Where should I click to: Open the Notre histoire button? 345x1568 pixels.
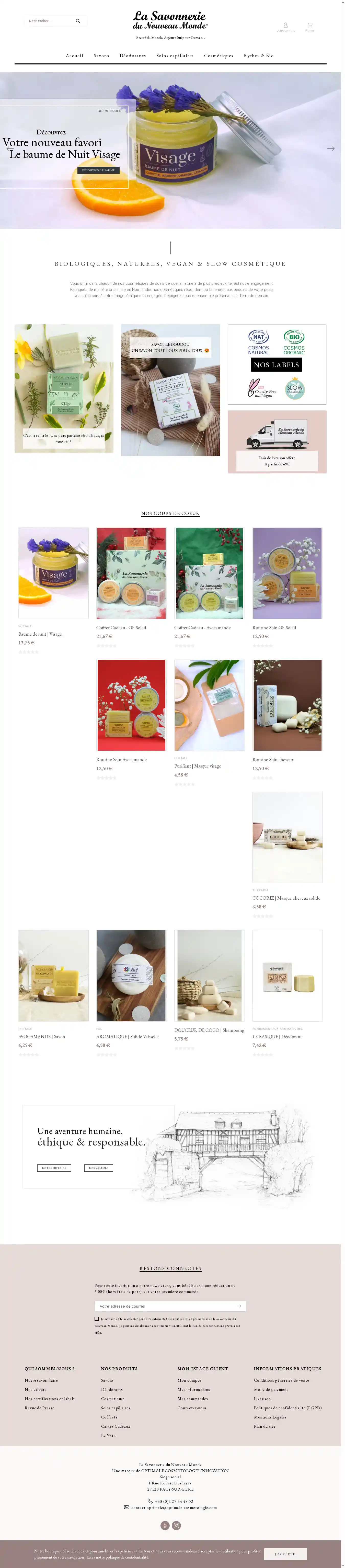[54, 1168]
